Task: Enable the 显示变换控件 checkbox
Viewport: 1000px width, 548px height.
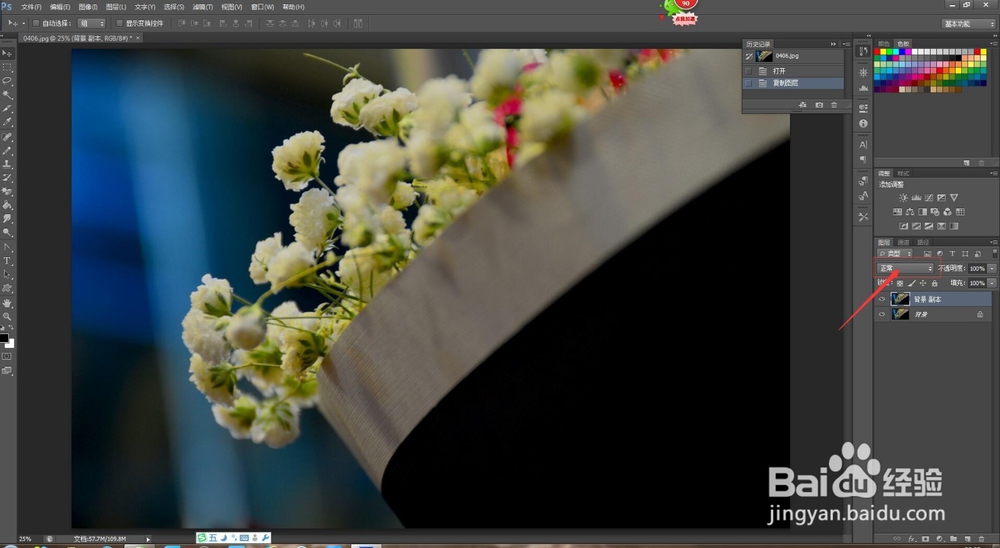Action: (x=119, y=23)
